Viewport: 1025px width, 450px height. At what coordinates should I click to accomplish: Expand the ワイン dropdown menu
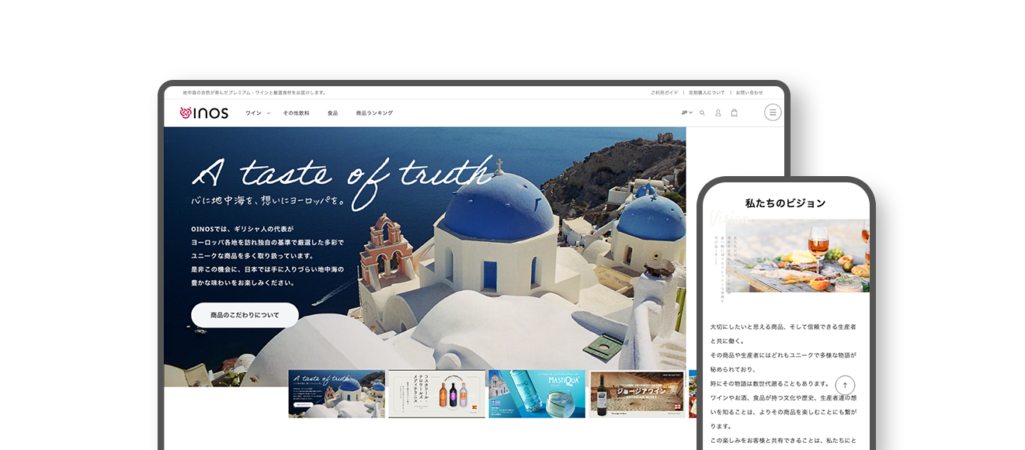pos(257,113)
